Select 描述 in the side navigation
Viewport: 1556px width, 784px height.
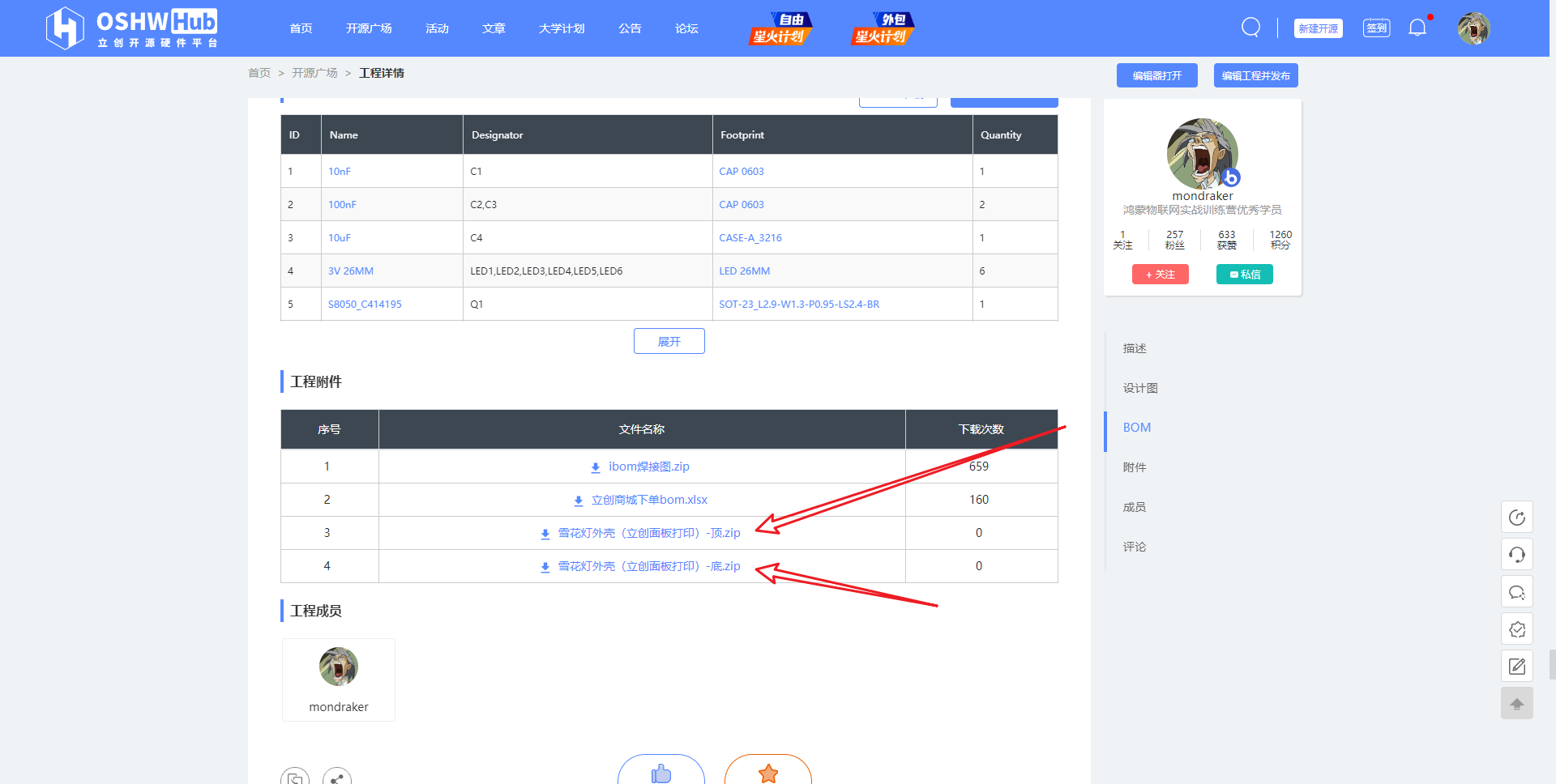coord(1135,348)
